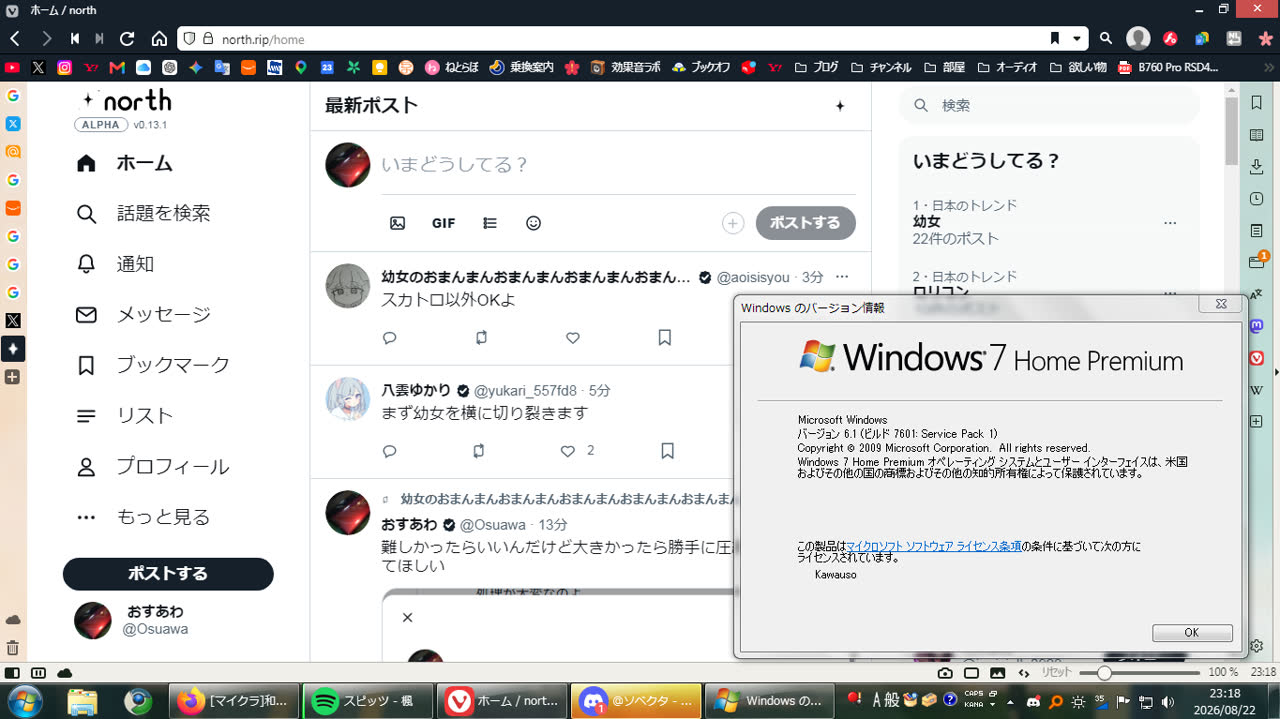Open the 乗換案内 bookmark
The image size is (1280, 719).
click(521, 68)
